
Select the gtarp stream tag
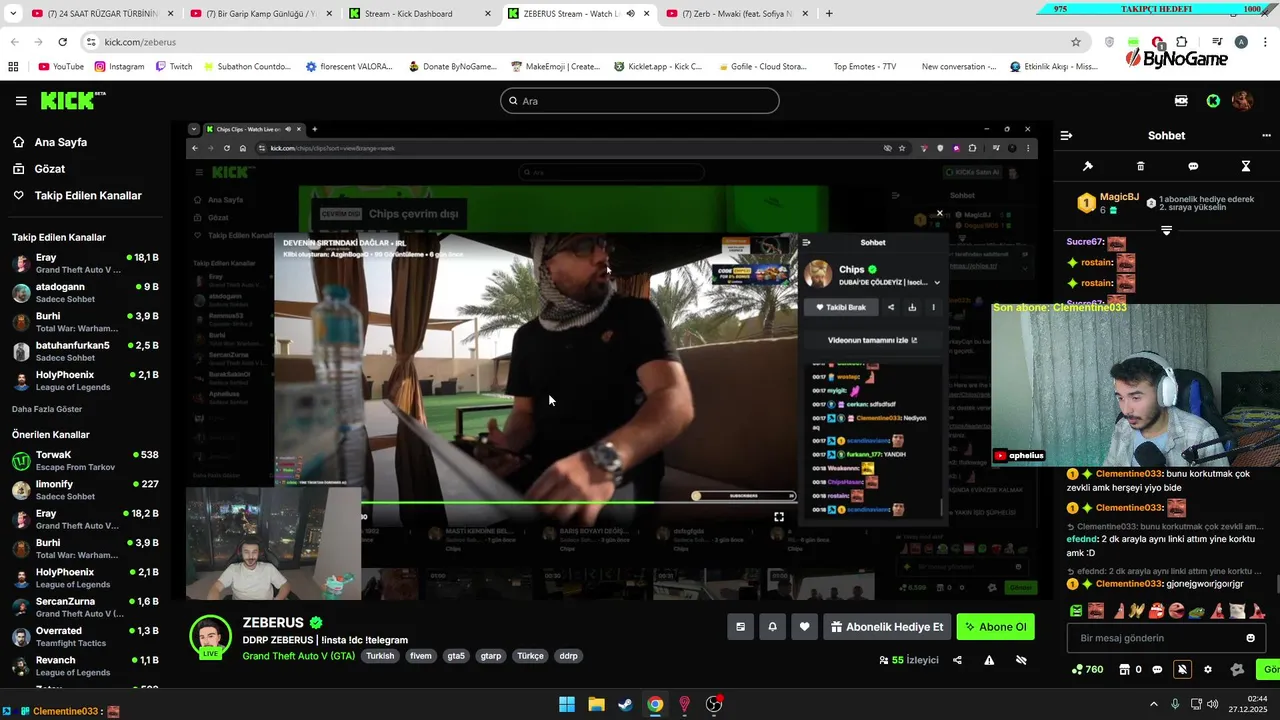pyautogui.click(x=491, y=656)
